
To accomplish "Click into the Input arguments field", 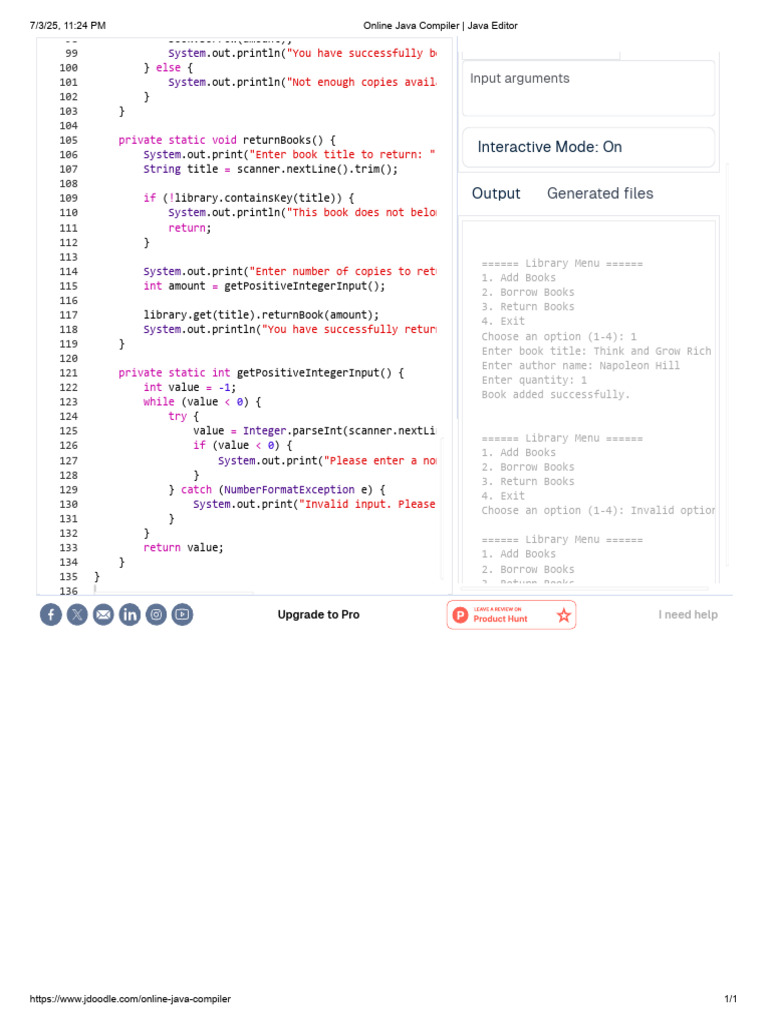I will point(588,88).
